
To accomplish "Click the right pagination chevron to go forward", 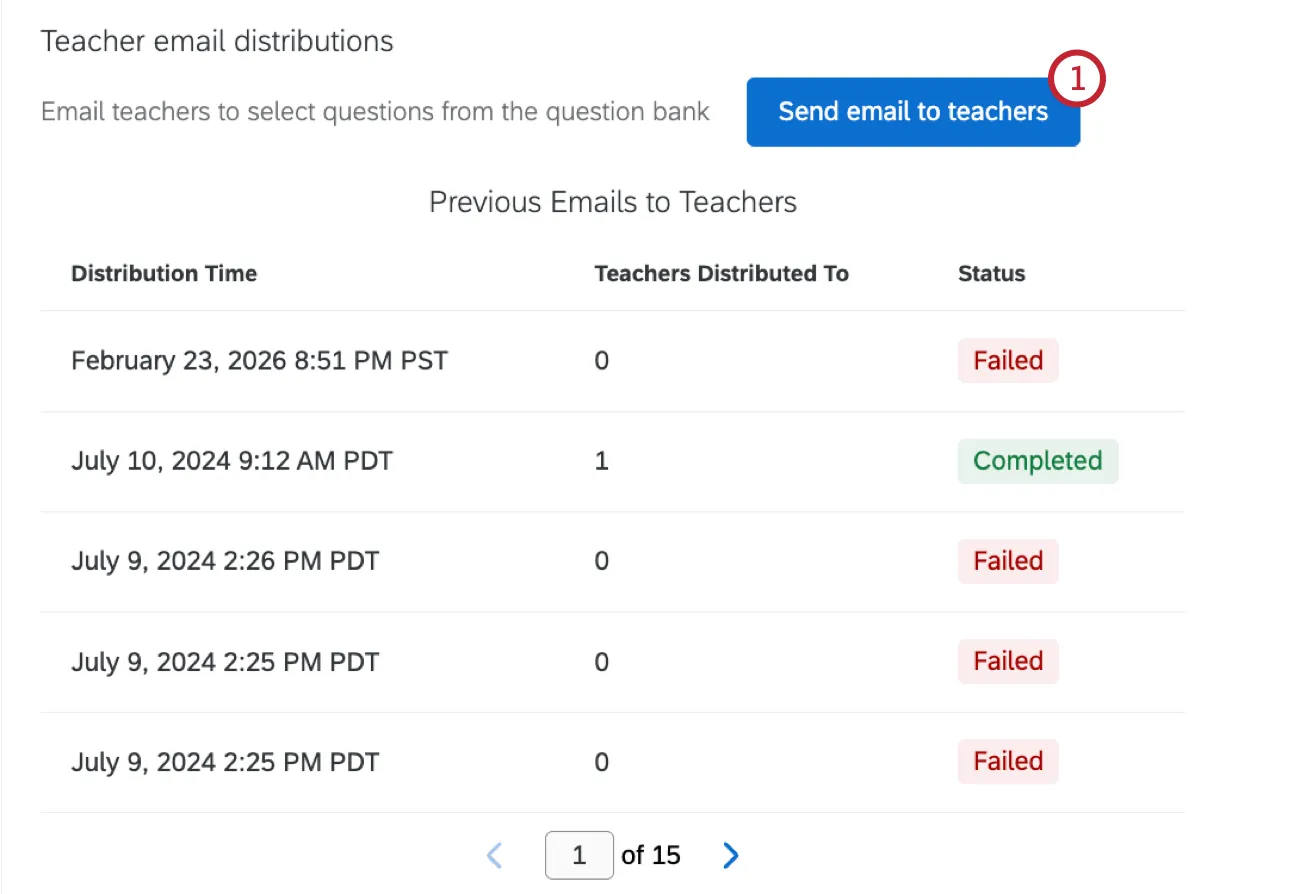I will [730, 855].
